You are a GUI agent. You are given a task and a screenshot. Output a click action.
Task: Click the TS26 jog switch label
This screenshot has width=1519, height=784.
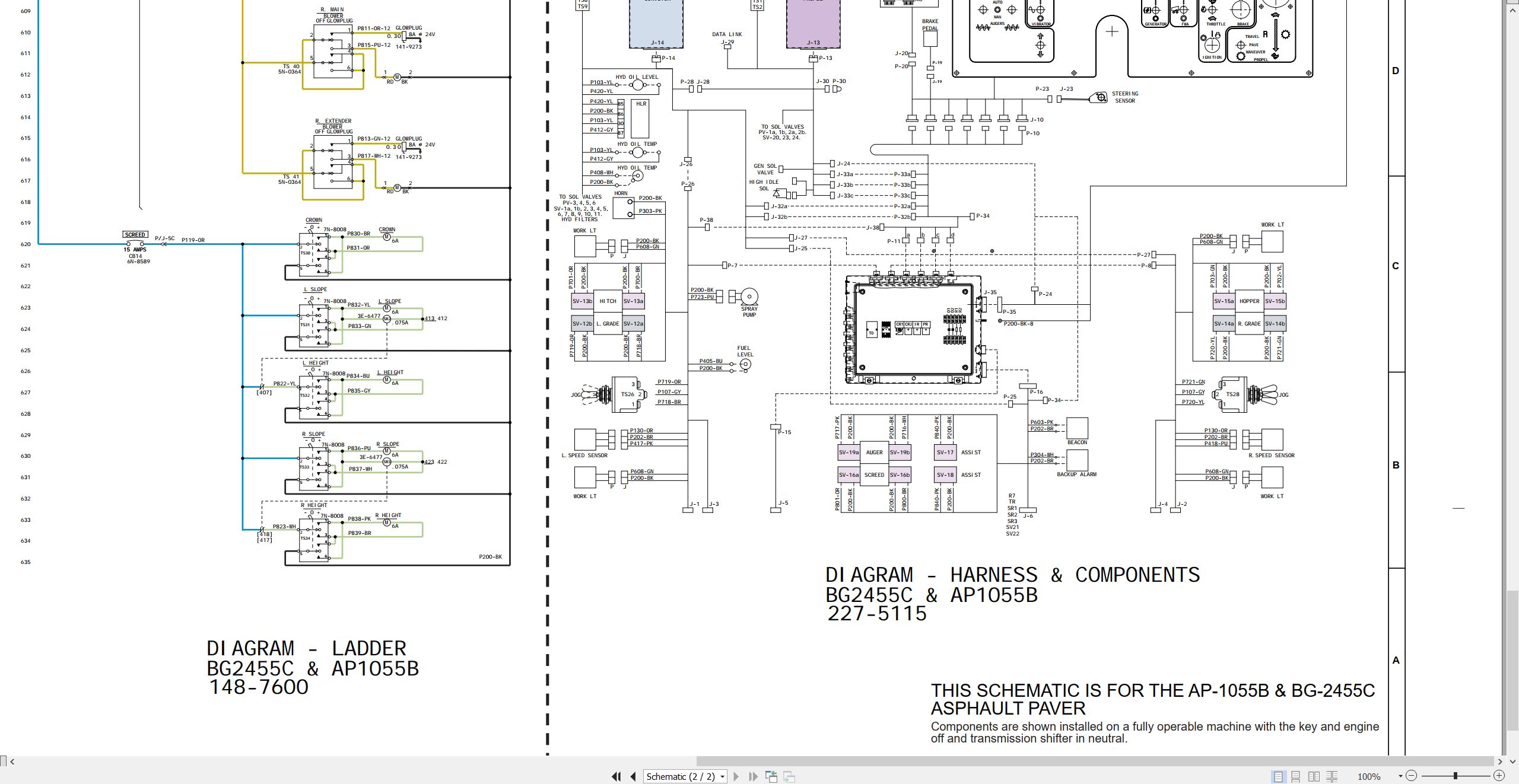pyautogui.click(x=627, y=394)
